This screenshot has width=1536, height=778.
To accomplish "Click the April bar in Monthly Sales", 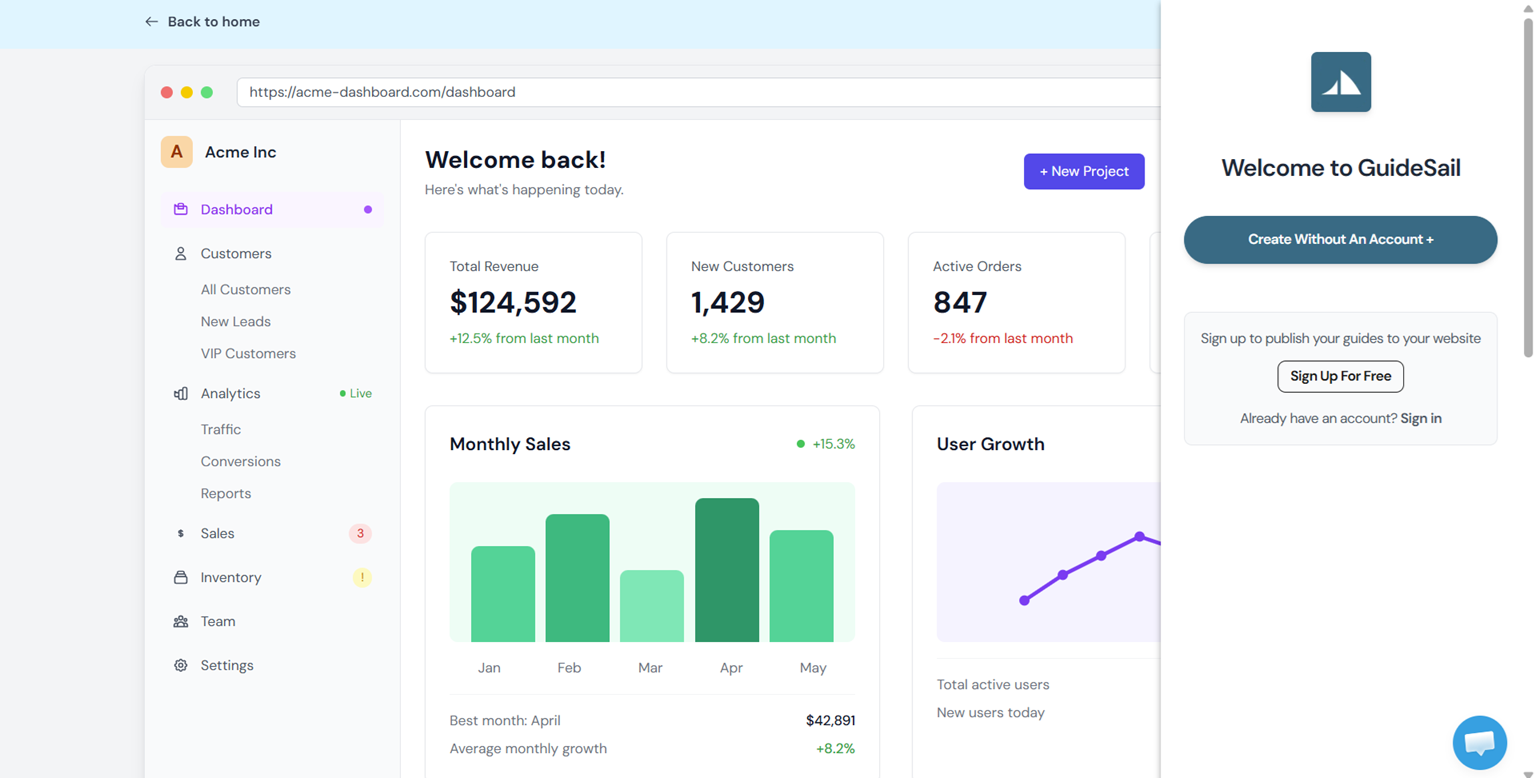I will tap(727, 570).
